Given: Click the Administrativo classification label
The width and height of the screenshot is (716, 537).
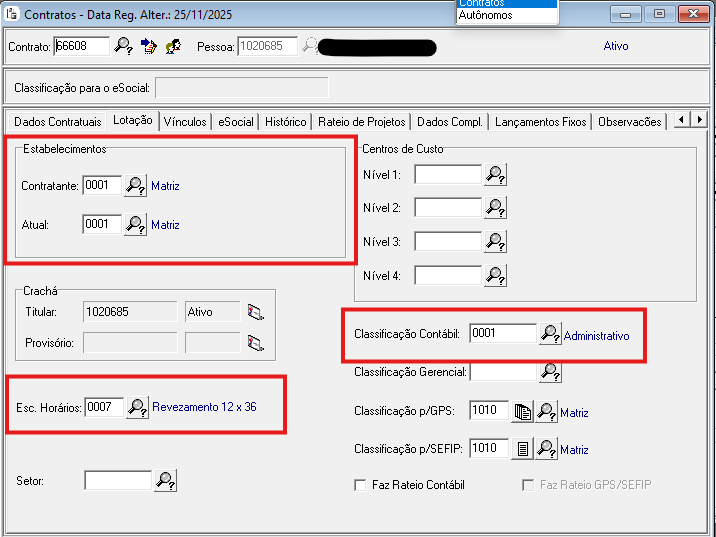Looking at the screenshot, I should [x=597, y=336].
